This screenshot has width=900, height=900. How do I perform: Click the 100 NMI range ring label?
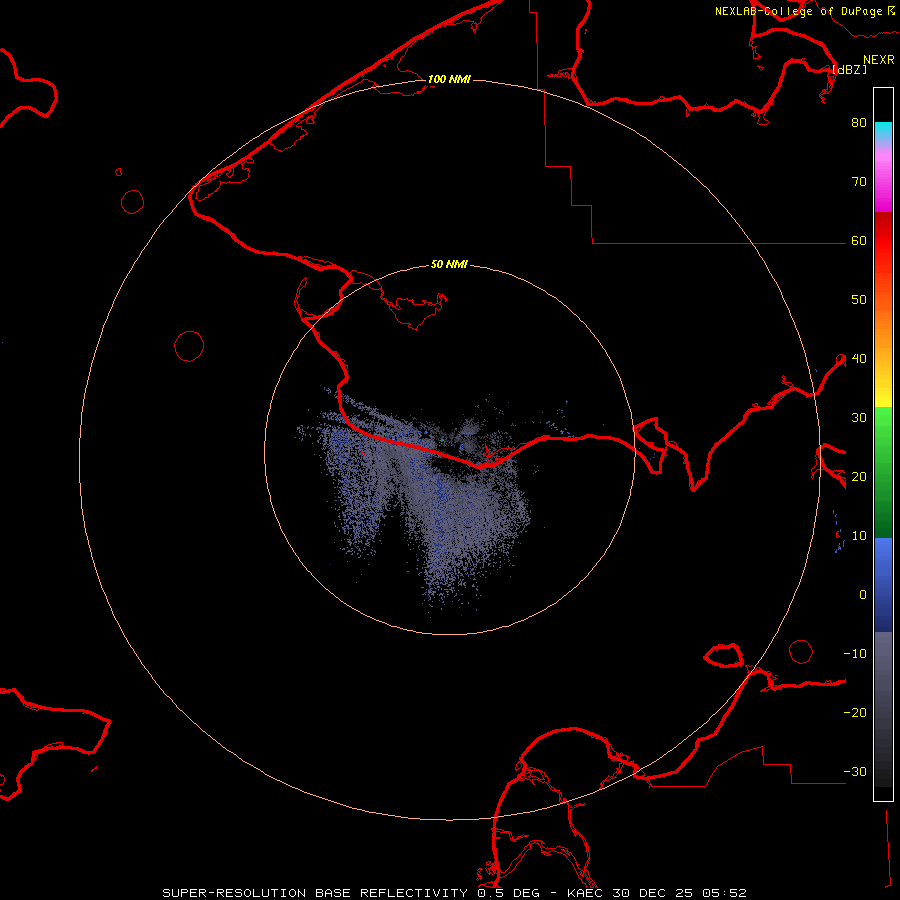tap(449, 79)
